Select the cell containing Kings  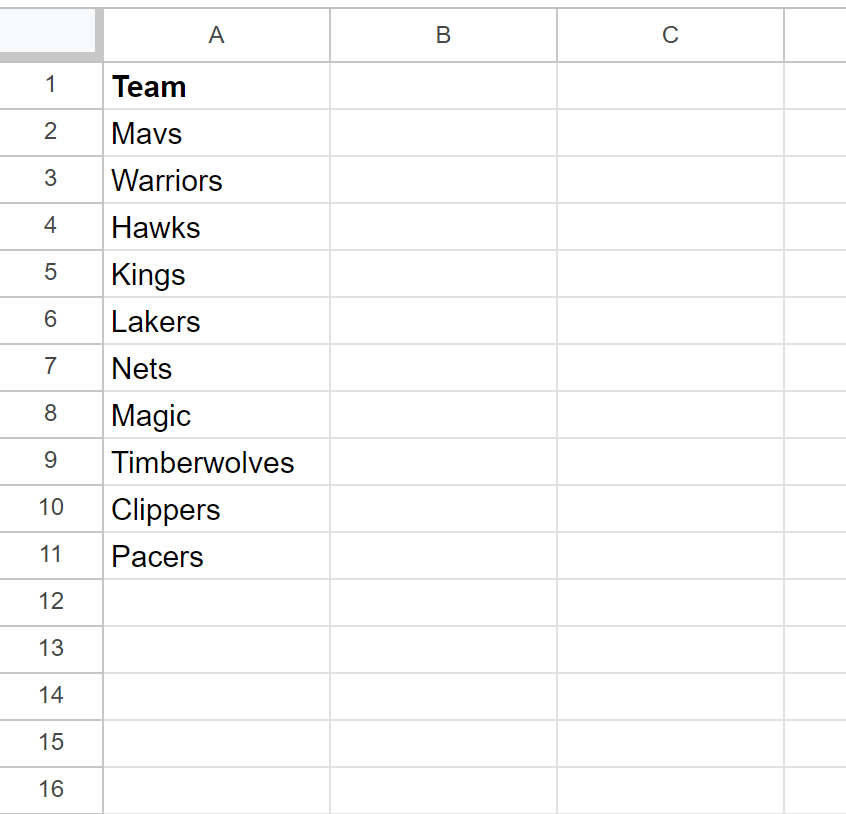click(216, 273)
